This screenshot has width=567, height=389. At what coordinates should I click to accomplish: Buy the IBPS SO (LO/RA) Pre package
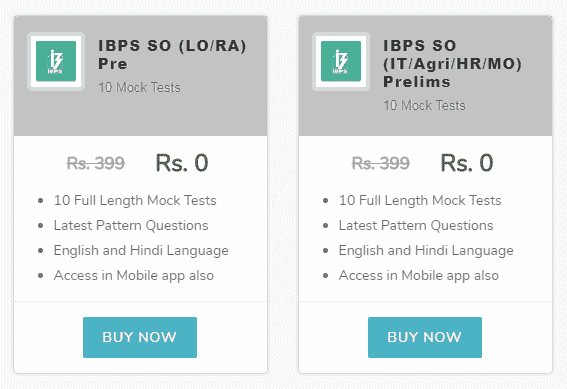tap(140, 337)
